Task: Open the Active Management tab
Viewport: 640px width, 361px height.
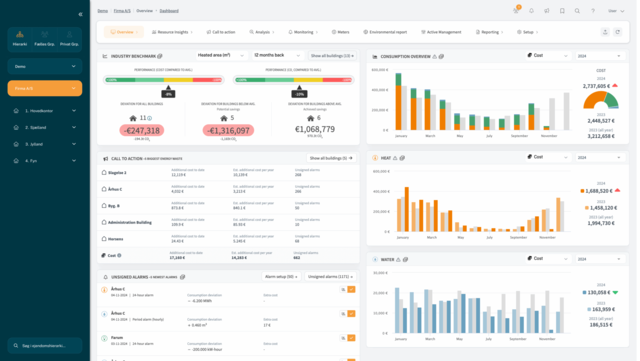Action: click(441, 32)
